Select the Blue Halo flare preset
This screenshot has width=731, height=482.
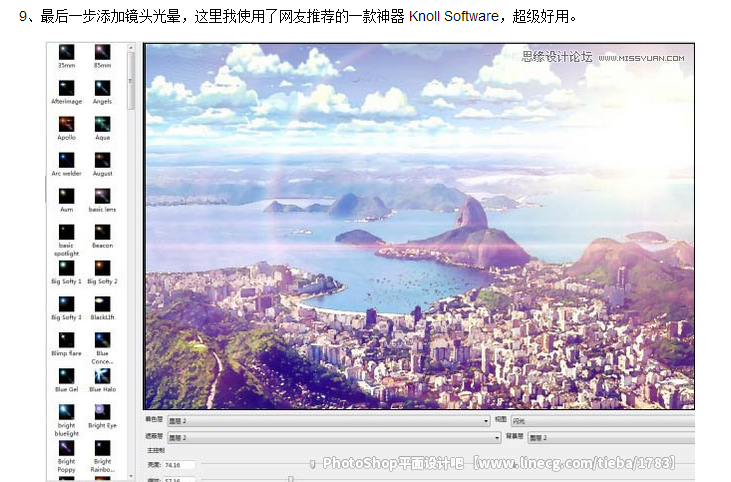click(x=102, y=380)
